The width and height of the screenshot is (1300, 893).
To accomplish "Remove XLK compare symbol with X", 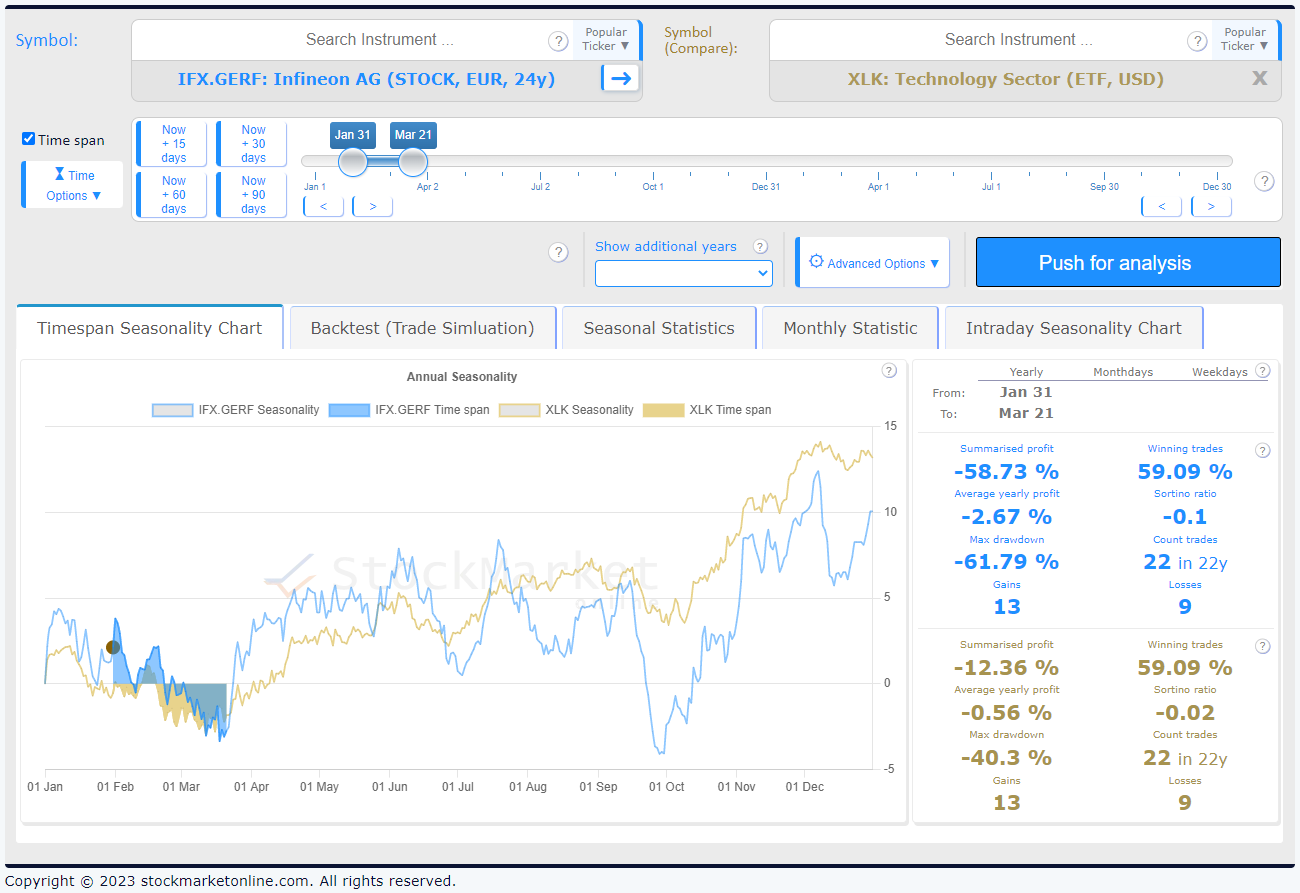I will coord(1259,78).
